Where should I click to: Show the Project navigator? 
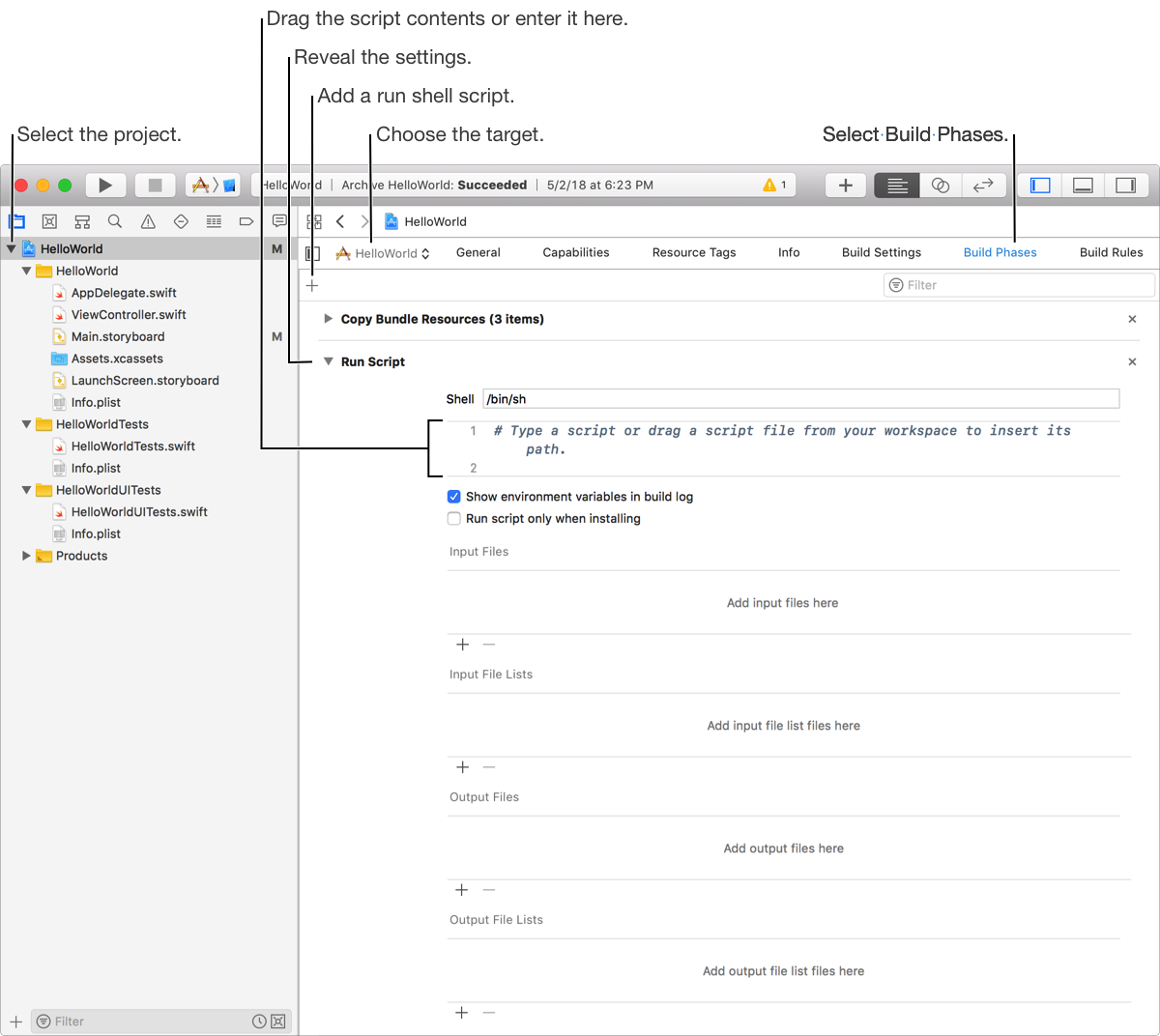[x=16, y=221]
